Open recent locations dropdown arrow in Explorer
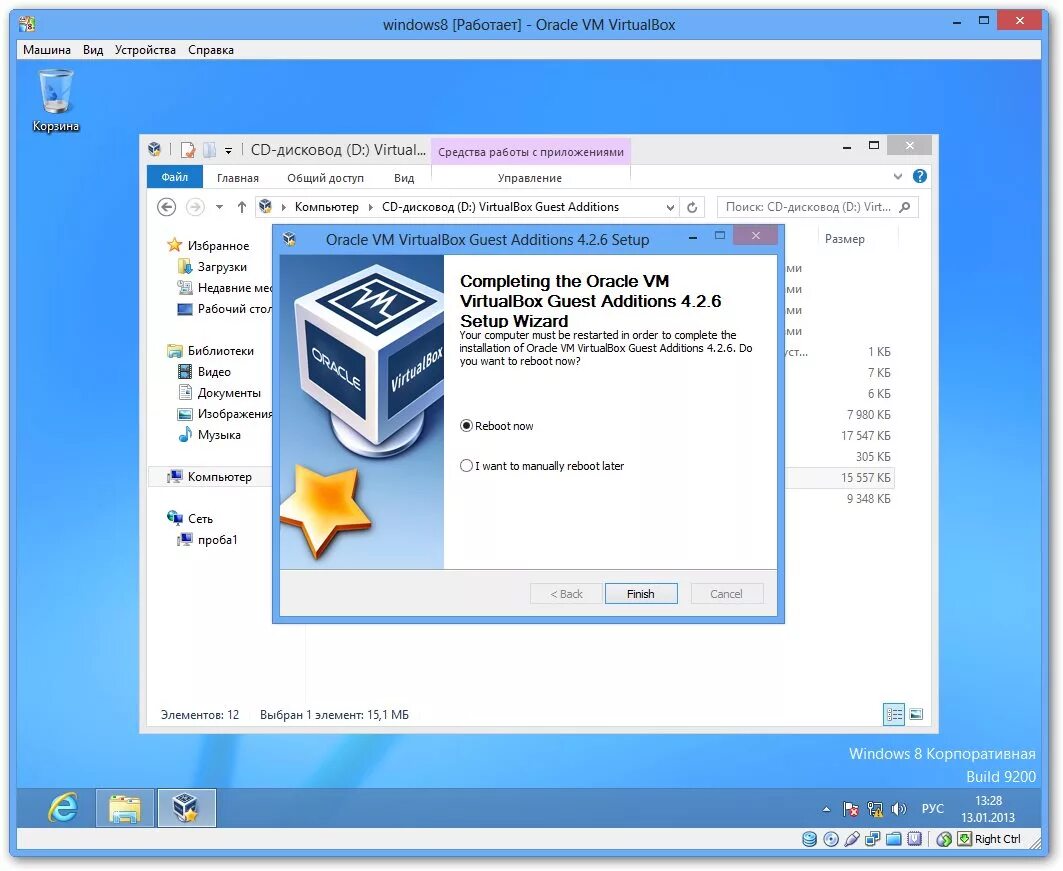 point(219,207)
